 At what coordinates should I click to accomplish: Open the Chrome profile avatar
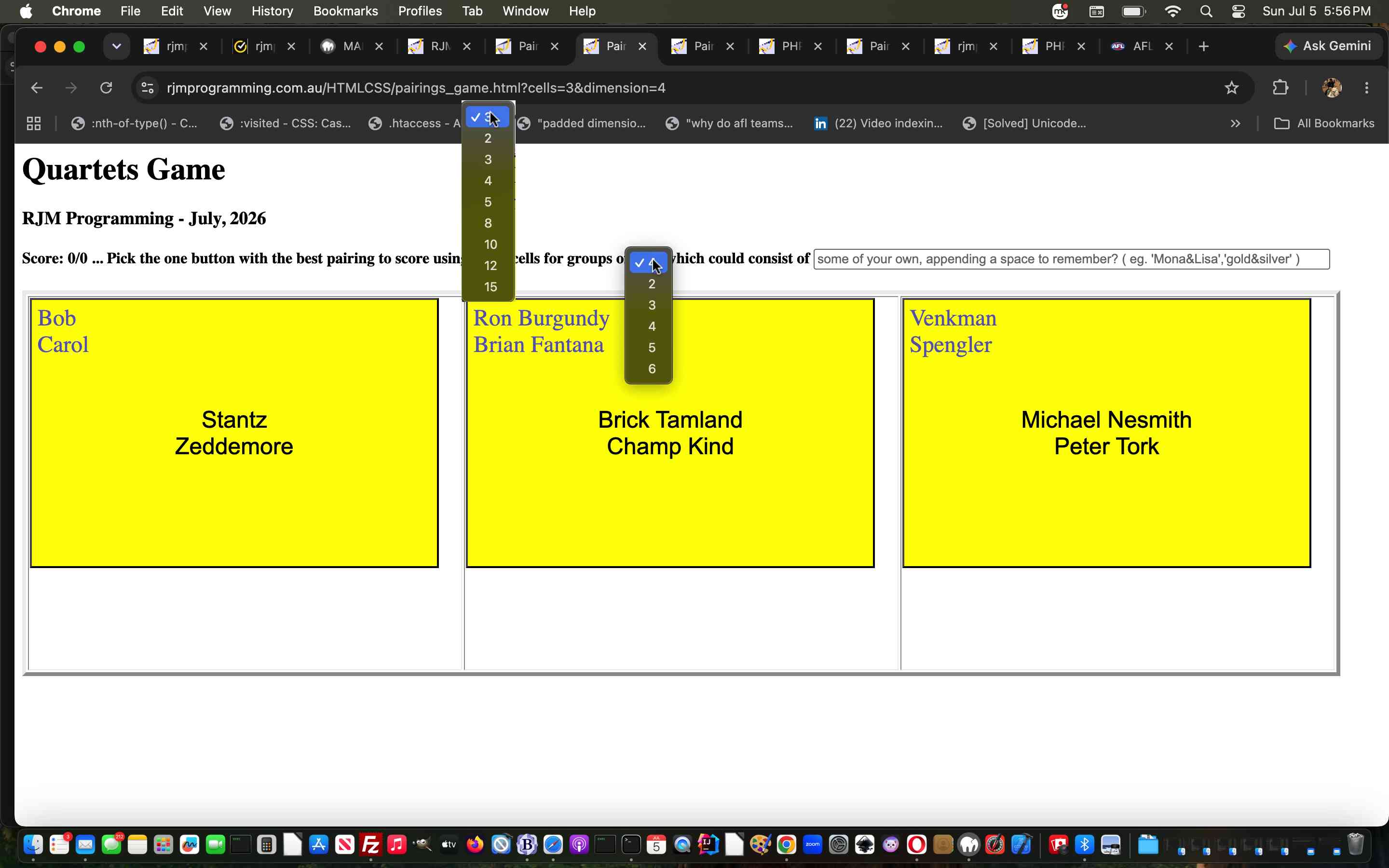pos(1332,88)
